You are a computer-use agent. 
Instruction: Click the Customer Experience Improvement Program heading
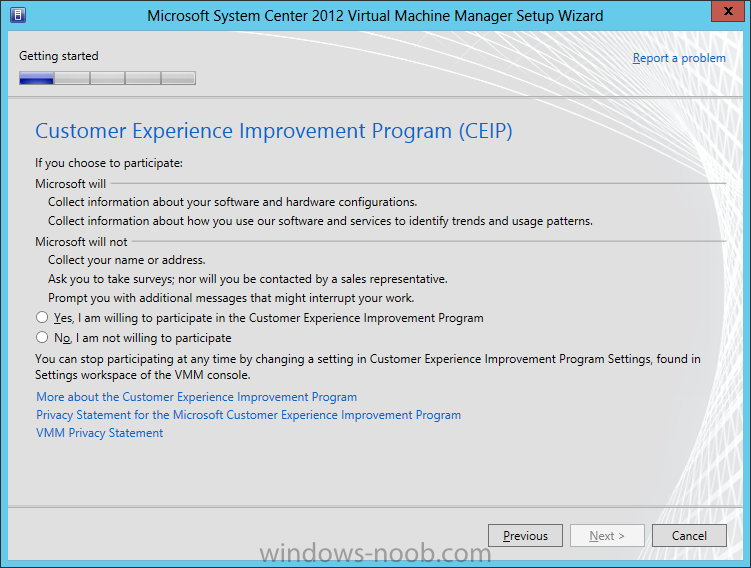(274, 131)
